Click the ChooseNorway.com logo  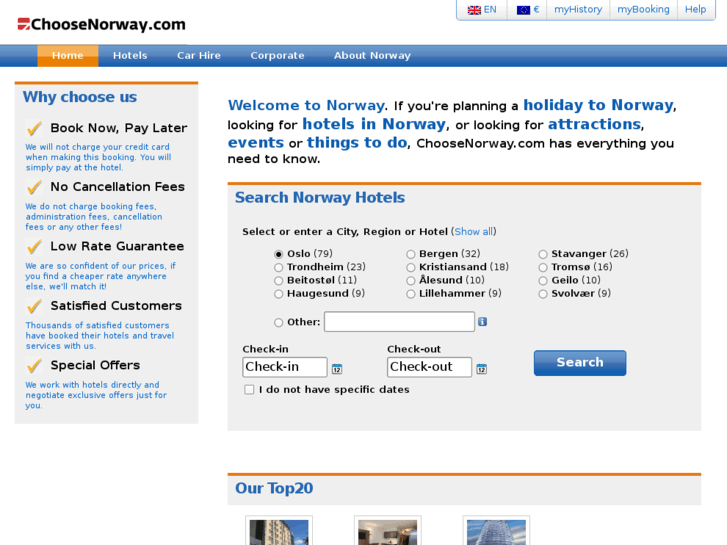pos(102,24)
